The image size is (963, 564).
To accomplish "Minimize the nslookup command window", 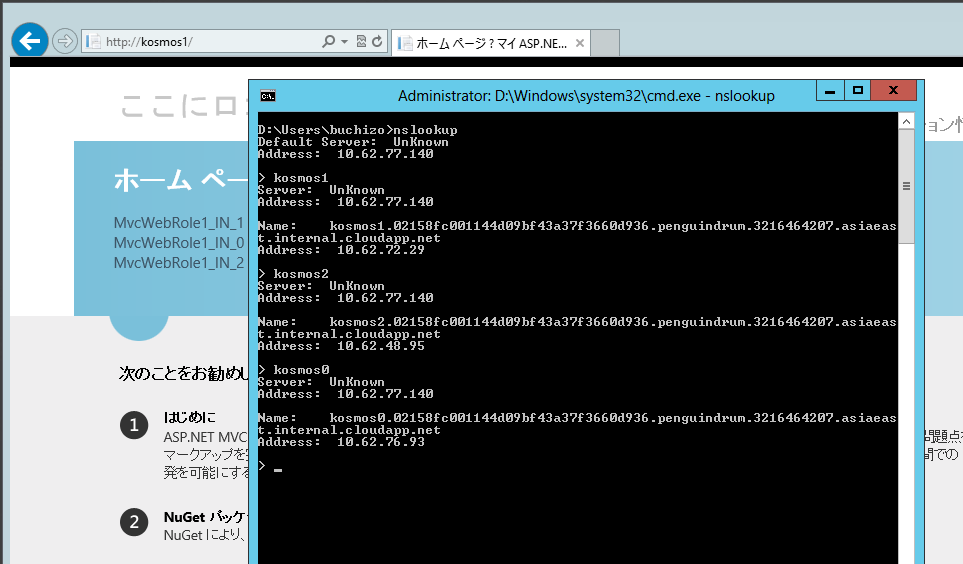I will pyautogui.click(x=829, y=91).
